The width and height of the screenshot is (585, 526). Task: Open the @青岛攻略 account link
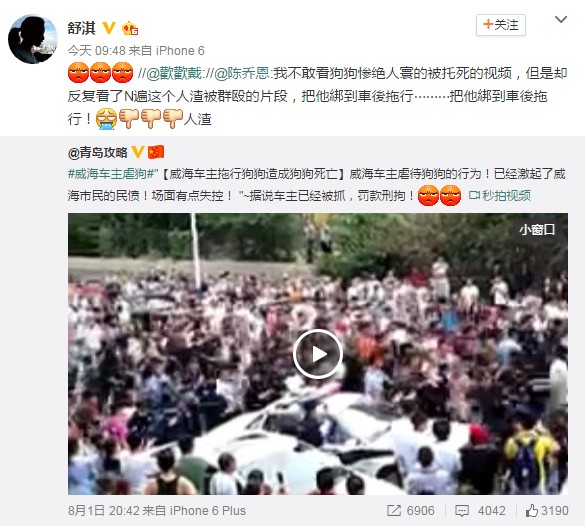pyautogui.click(x=98, y=152)
